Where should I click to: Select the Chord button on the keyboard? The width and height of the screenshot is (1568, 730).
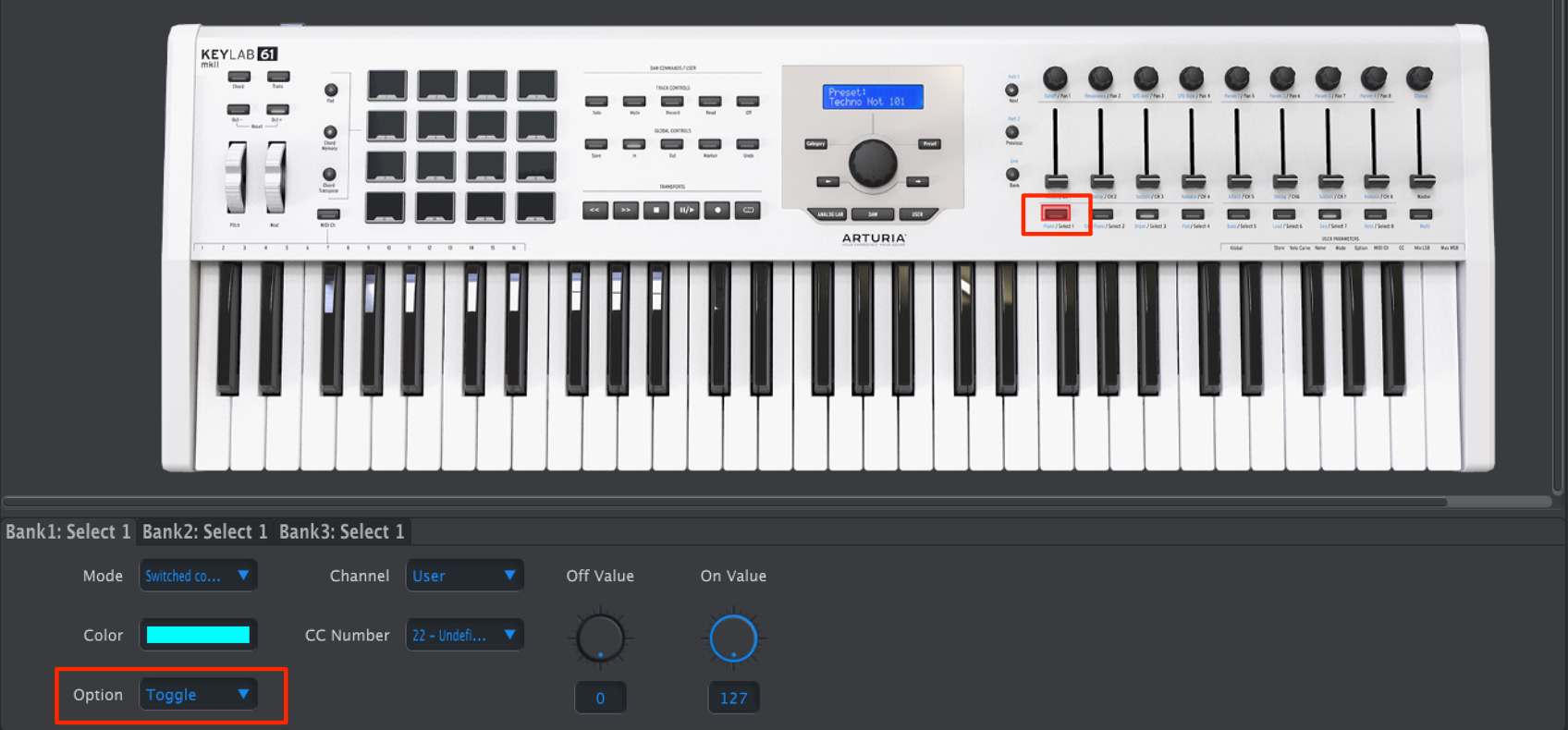point(239,77)
